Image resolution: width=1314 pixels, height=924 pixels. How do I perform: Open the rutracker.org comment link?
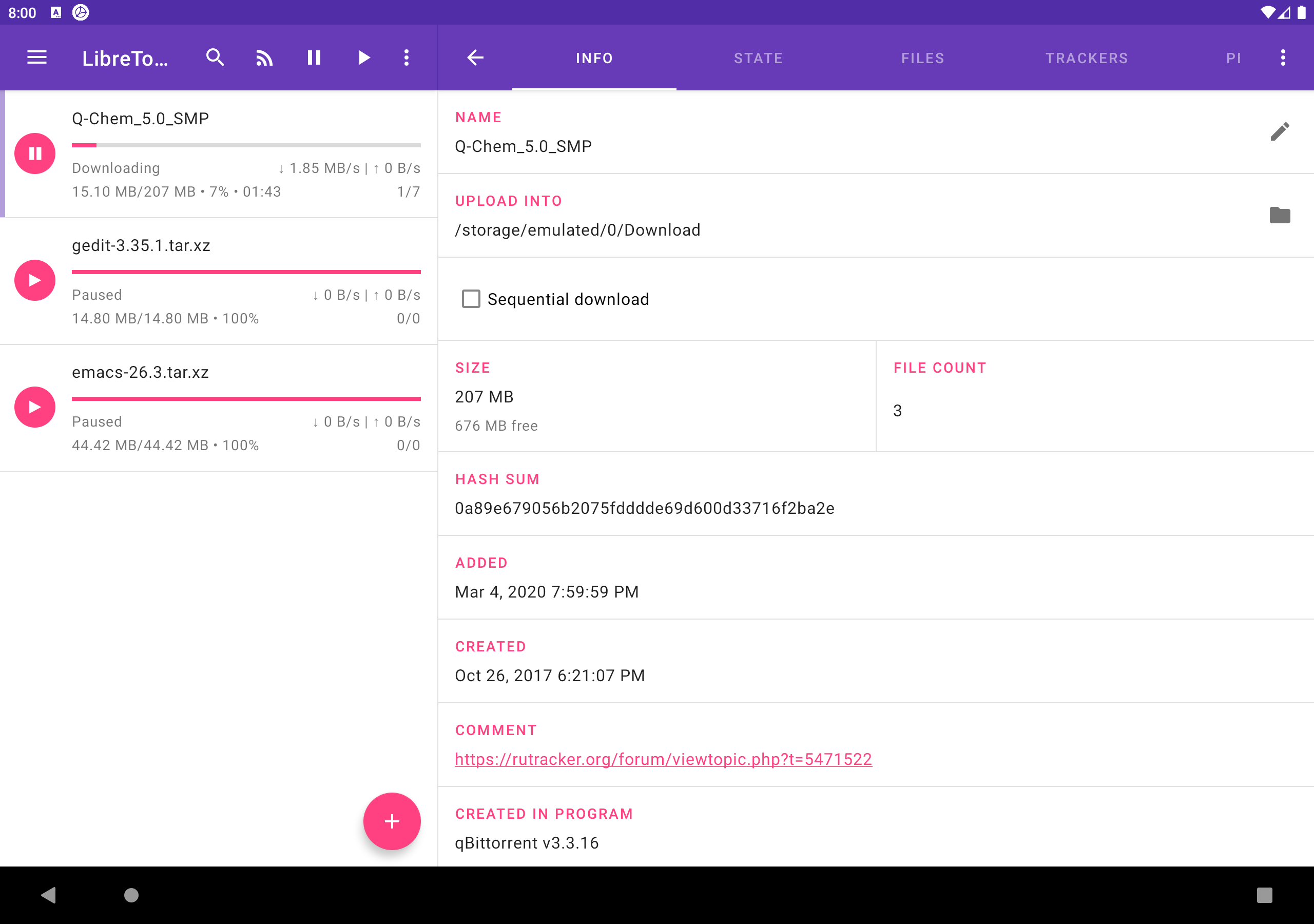point(663,759)
